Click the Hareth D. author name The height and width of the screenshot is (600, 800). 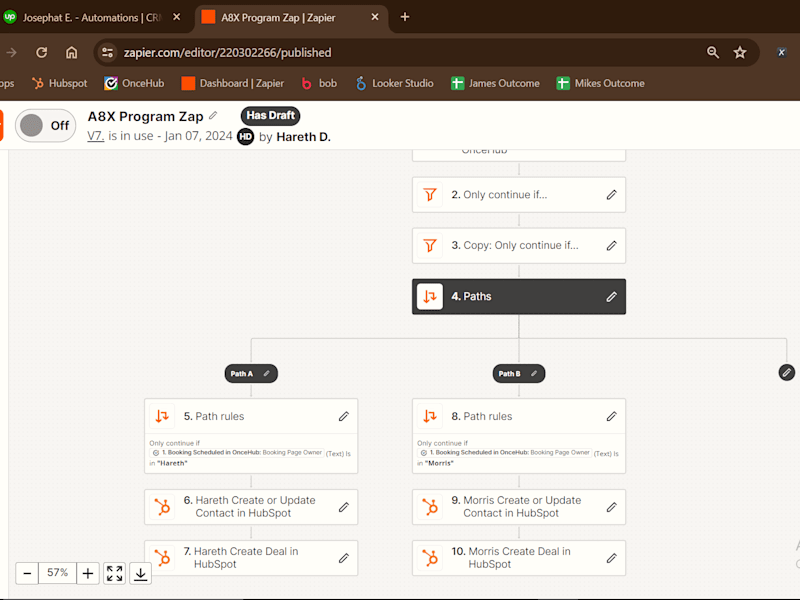tap(304, 137)
